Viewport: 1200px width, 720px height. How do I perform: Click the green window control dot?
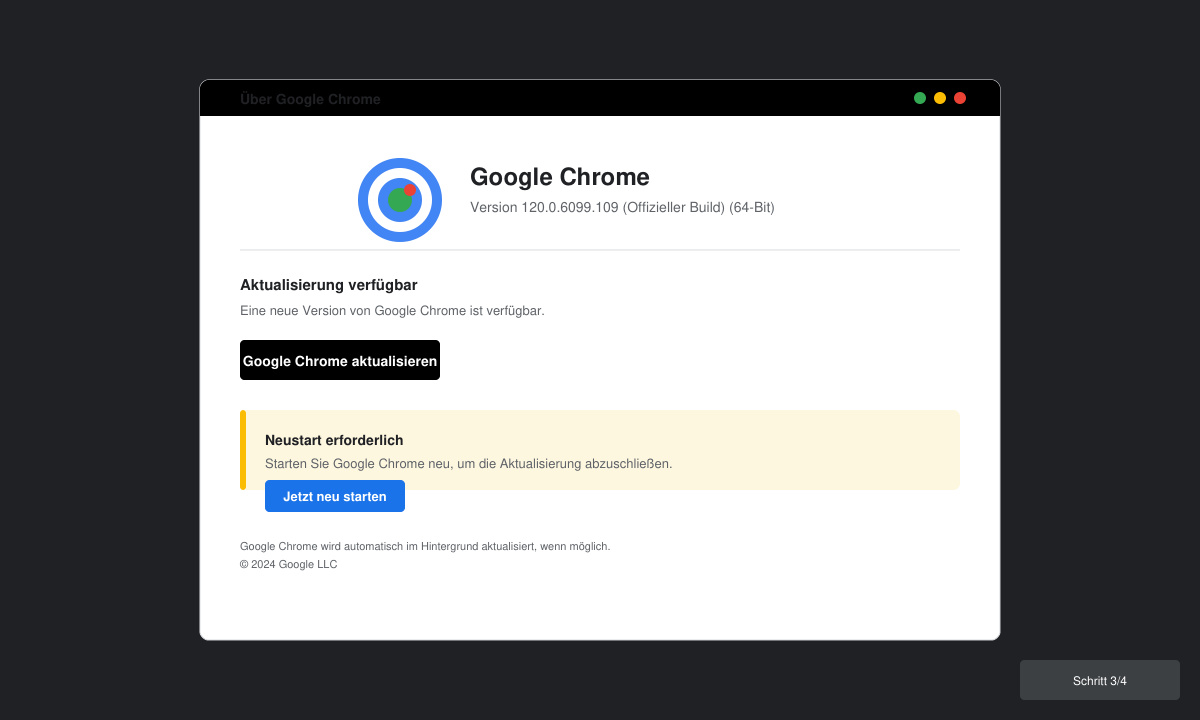(x=920, y=98)
